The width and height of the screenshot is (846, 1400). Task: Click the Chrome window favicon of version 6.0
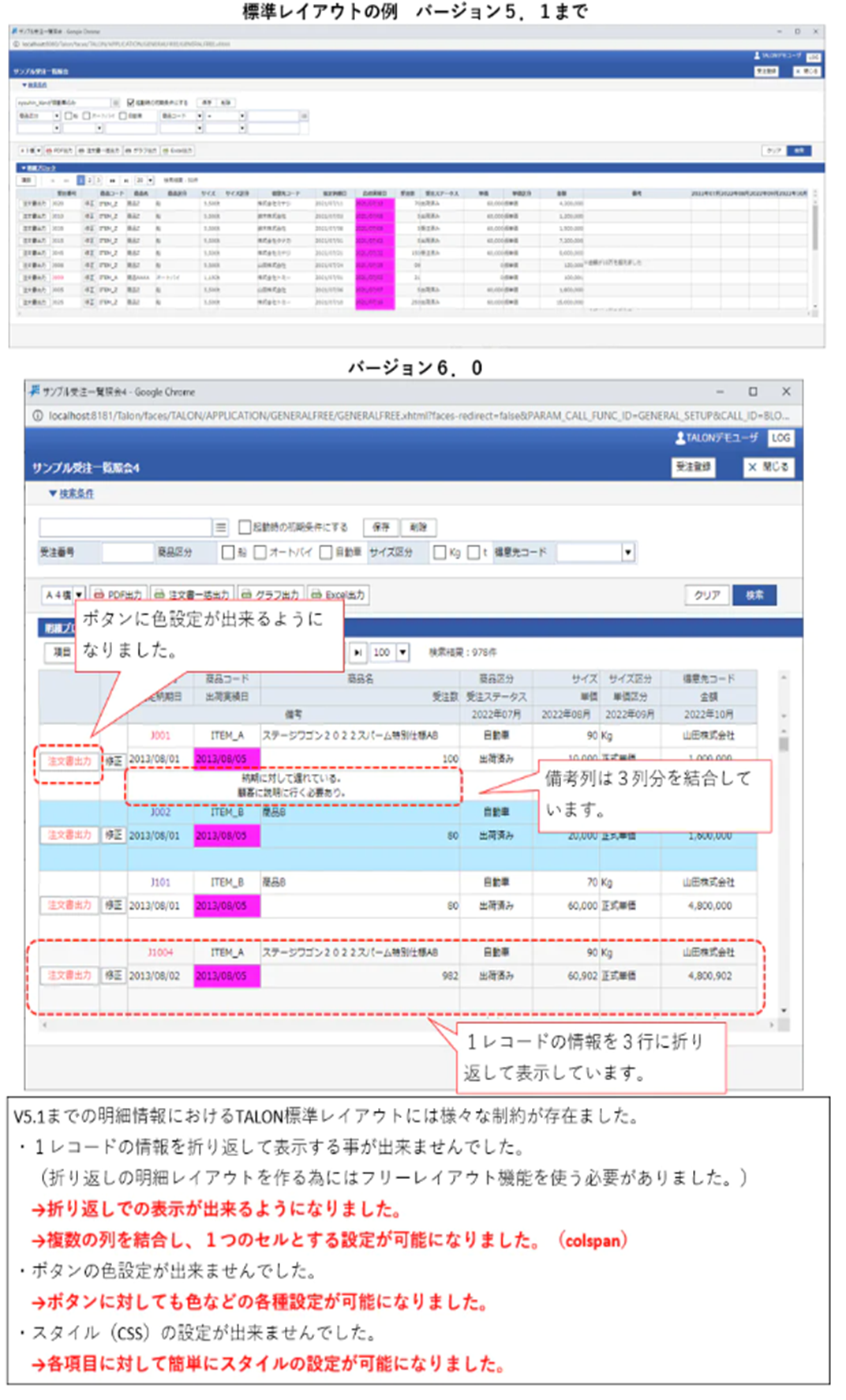tap(34, 391)
